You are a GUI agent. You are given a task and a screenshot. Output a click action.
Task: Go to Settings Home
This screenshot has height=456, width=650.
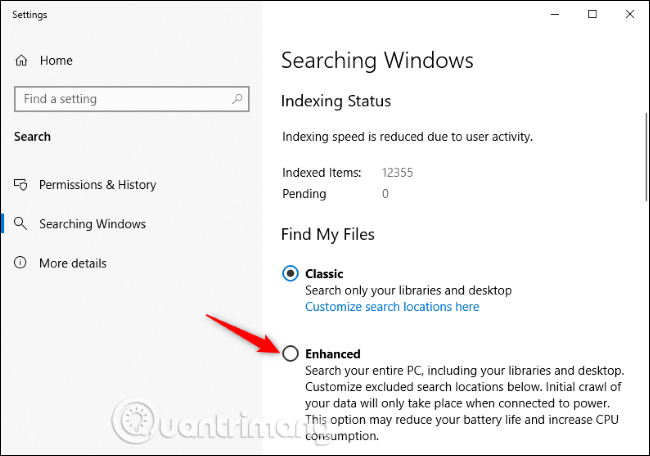coord(56,61)
